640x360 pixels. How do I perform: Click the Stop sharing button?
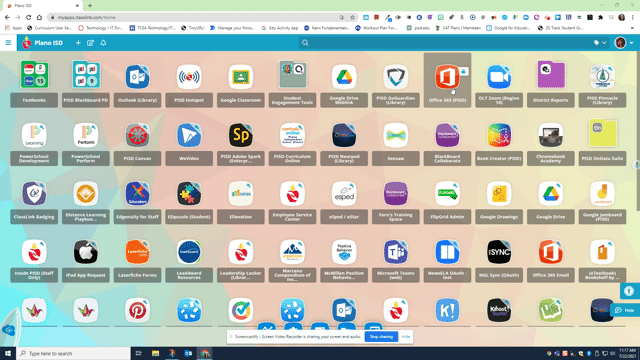click(381, 337)
